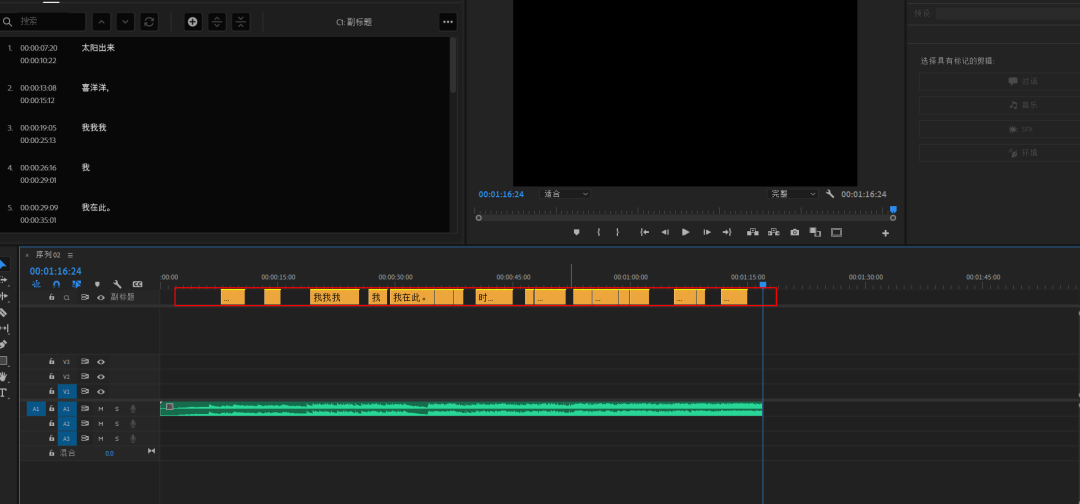Select caption entry 我在此。

click(x=96, y=207)
